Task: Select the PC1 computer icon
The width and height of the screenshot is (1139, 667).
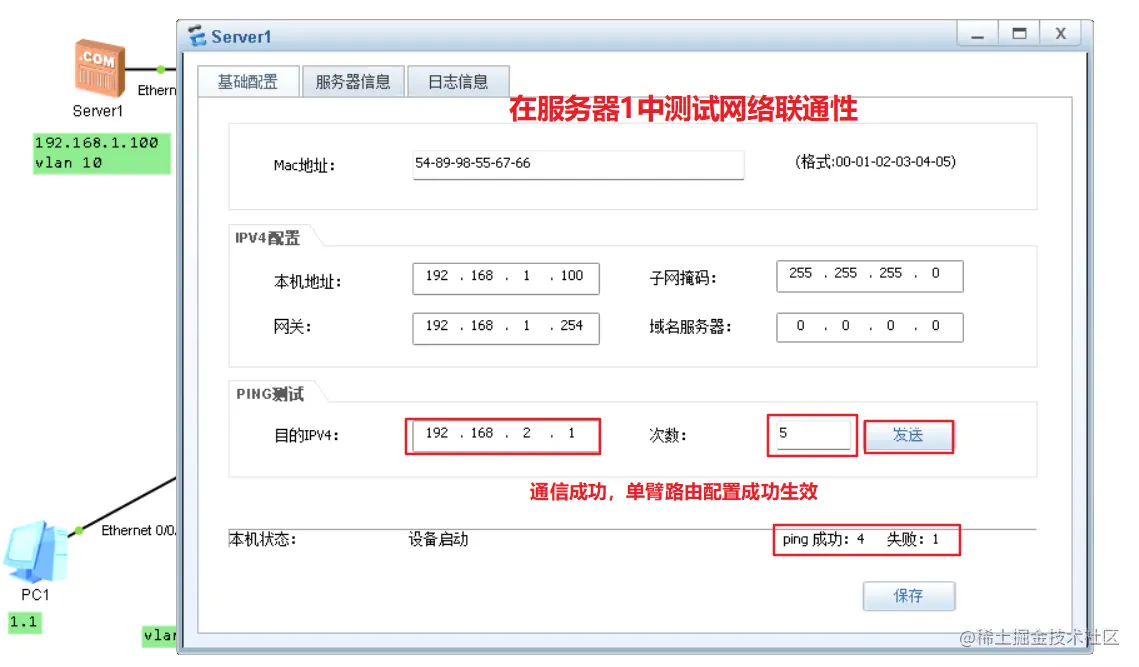Action: (38, 552)
